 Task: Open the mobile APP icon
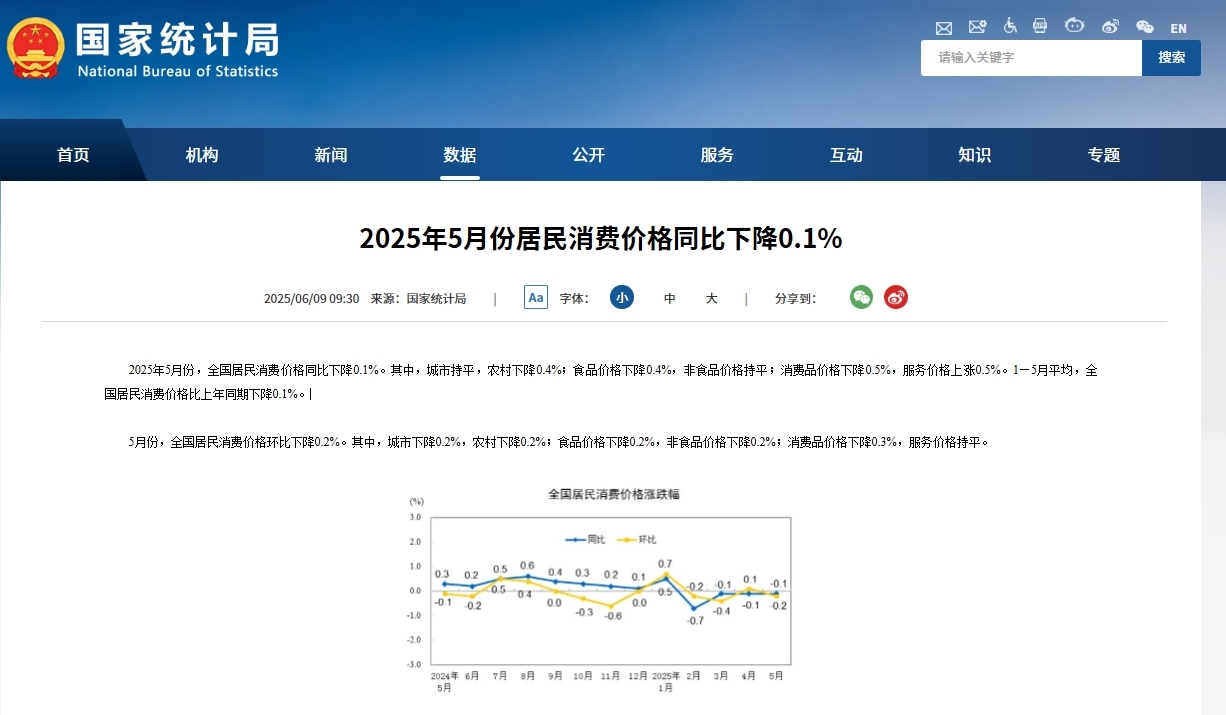point(1040,27)
